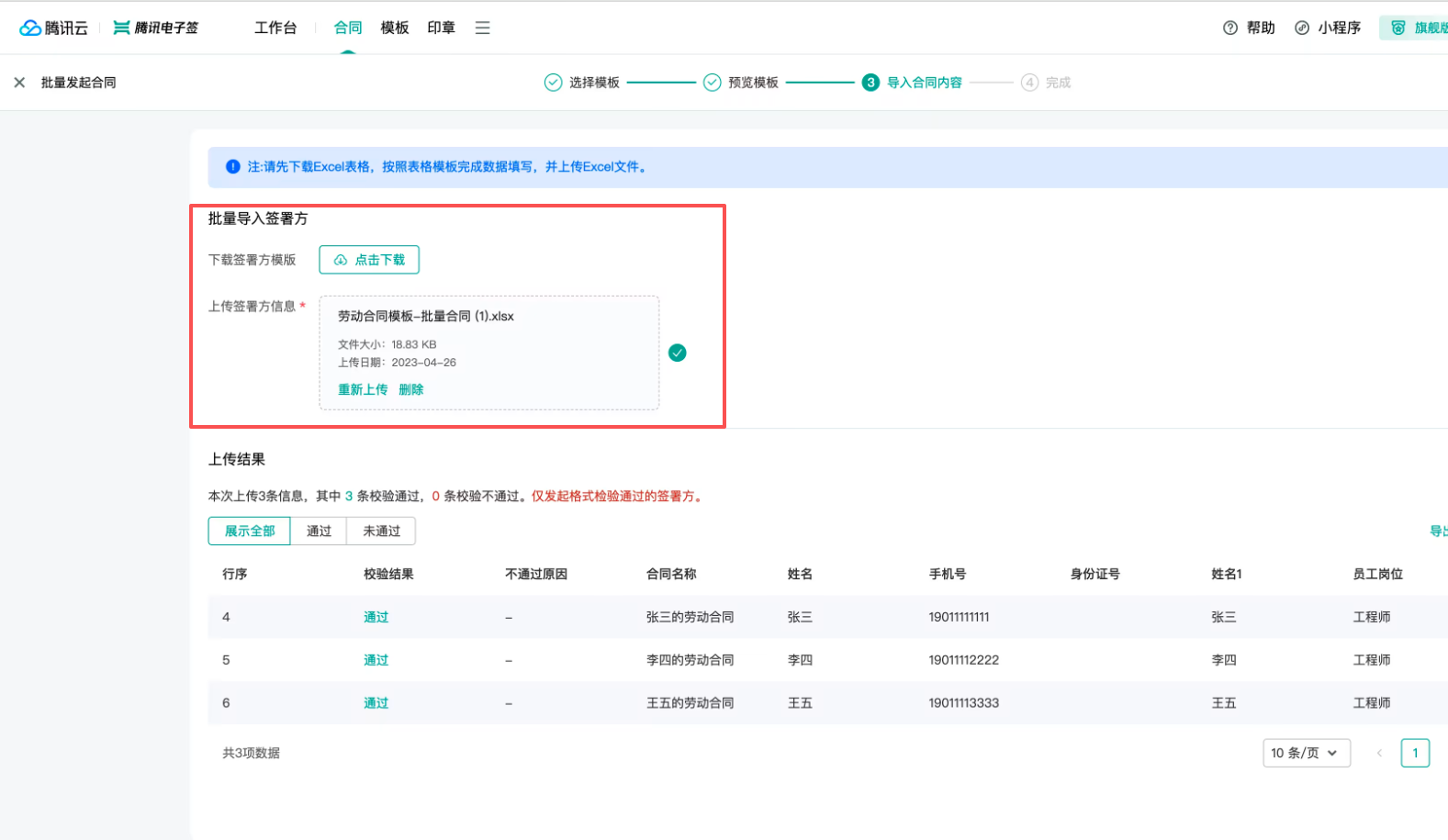Click 通过 result in row 5
1448x840 pixels.
pos(376,660)
